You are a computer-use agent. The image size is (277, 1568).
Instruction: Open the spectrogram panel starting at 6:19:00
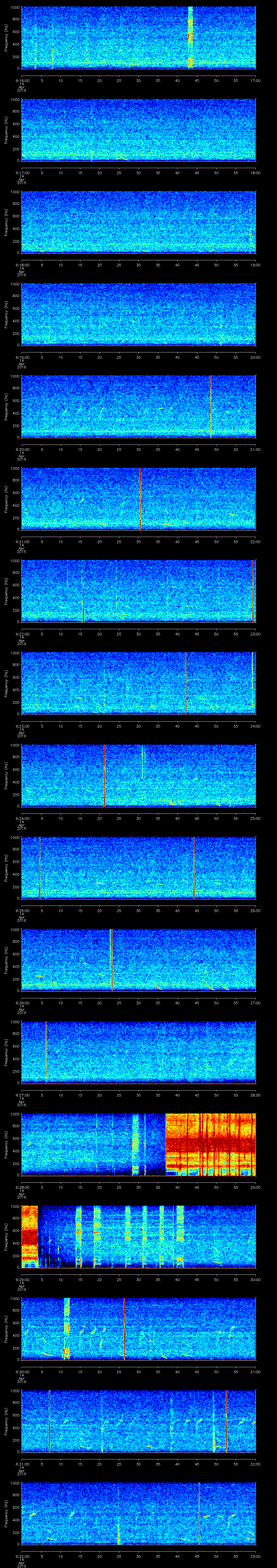138,314
